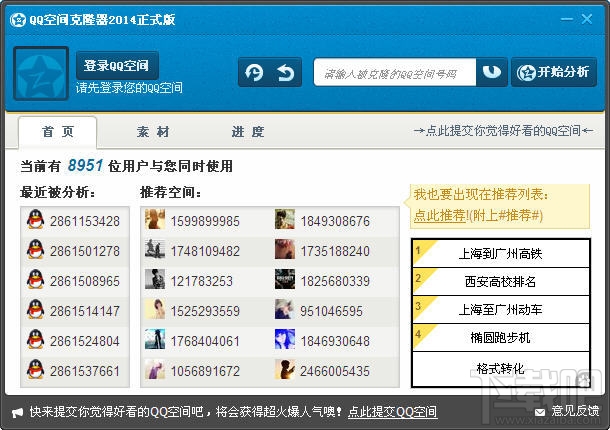Open the 上海至广州动车 entry

[501, 310]
